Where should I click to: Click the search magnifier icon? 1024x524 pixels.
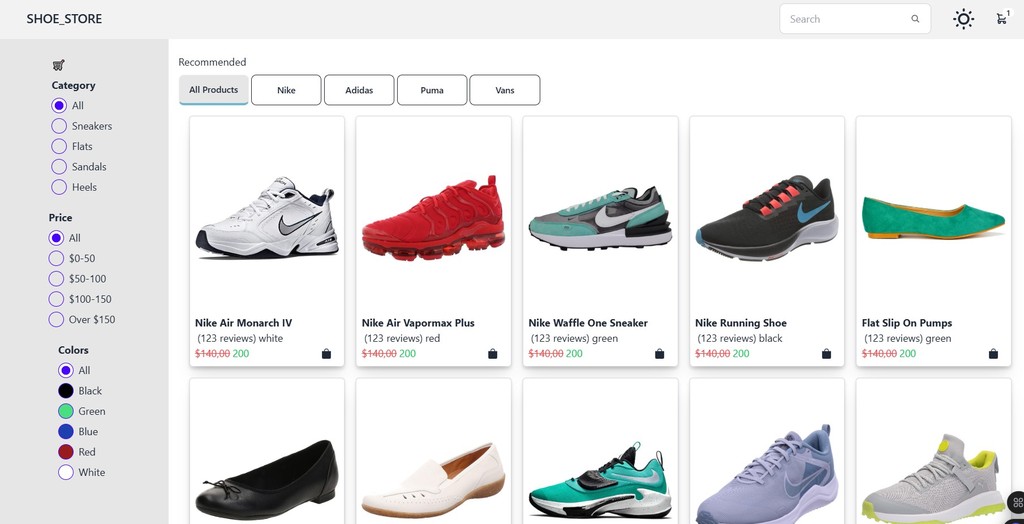[x=915, y=19]
